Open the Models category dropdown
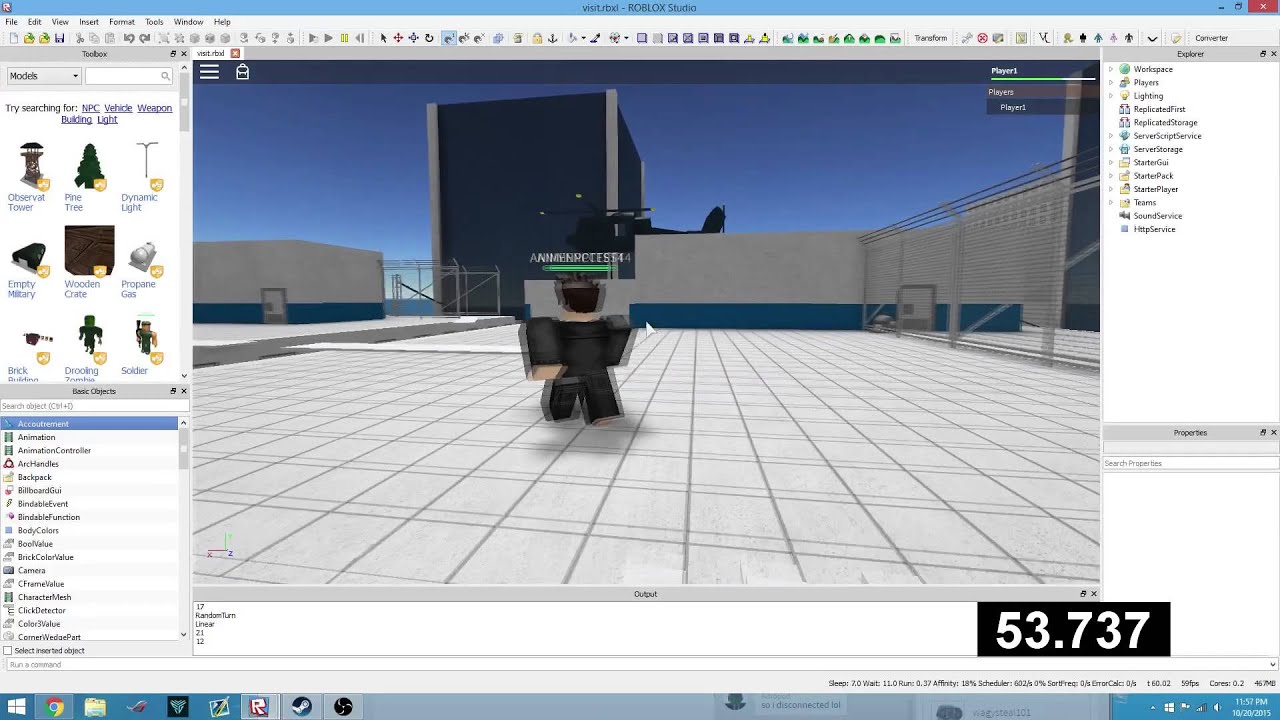Viewport: 1280px width, 720px height. (x=44, y=76)
